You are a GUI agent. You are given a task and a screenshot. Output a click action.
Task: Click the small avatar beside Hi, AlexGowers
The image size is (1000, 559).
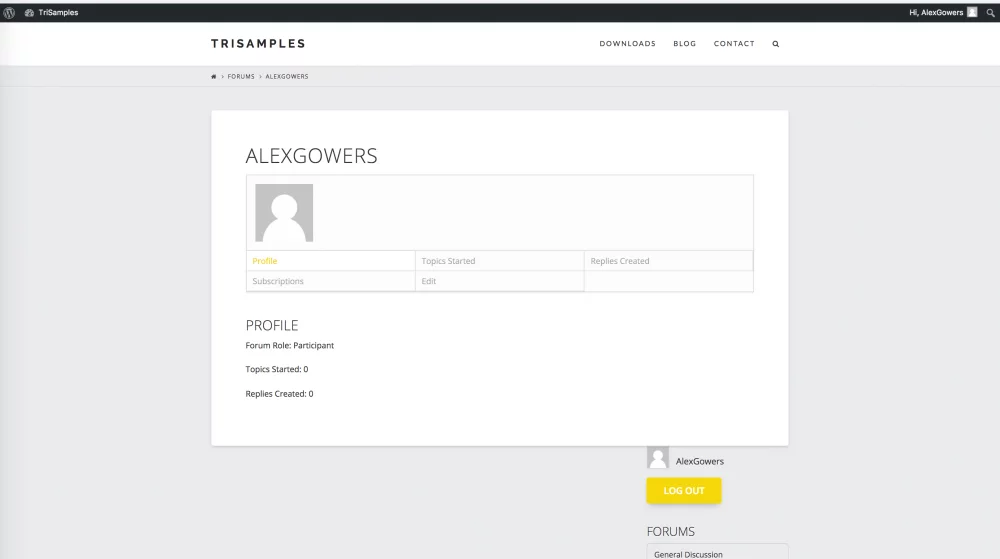[972, 12]
